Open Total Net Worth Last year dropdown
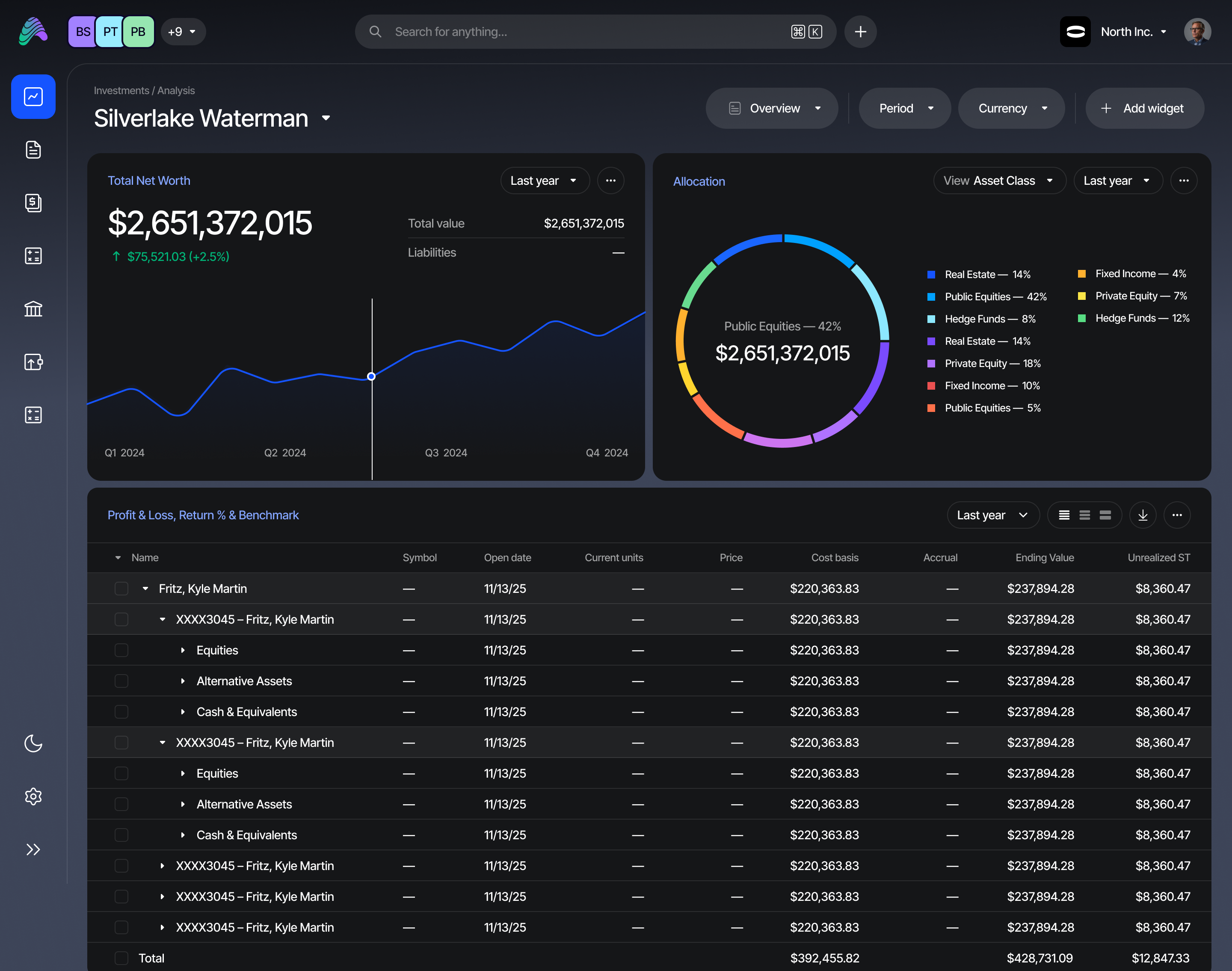Image resolution: width=1232 pixels, height=971 pixels. pyautogui.click(x=544, y=181)
